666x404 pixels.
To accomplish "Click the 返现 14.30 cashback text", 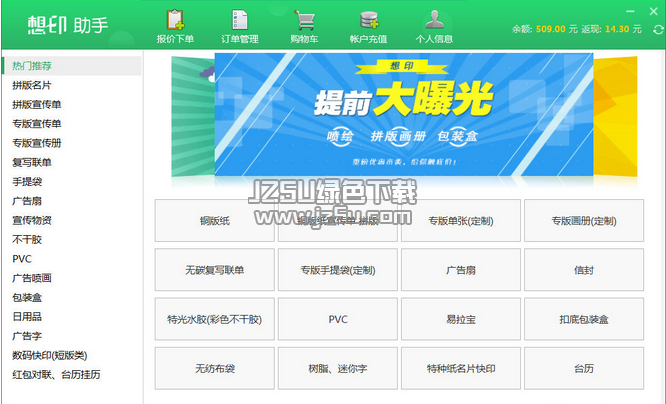I will 611,29.
